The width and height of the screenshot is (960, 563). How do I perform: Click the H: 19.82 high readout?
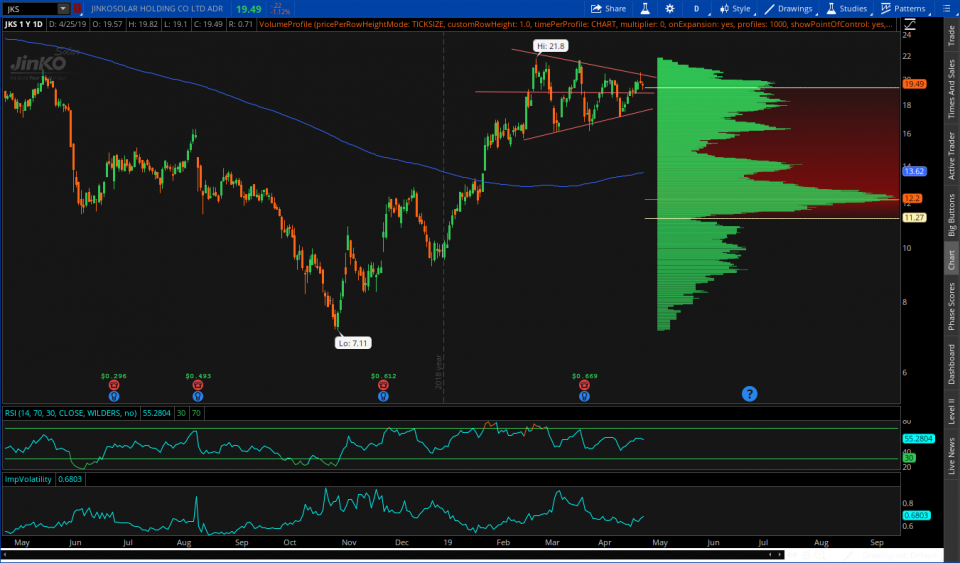pos(143,24)
